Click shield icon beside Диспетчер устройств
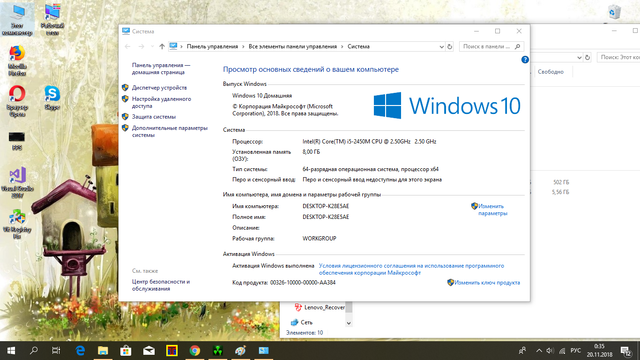Viewport: 640px width, 360px height. [125, 87]
